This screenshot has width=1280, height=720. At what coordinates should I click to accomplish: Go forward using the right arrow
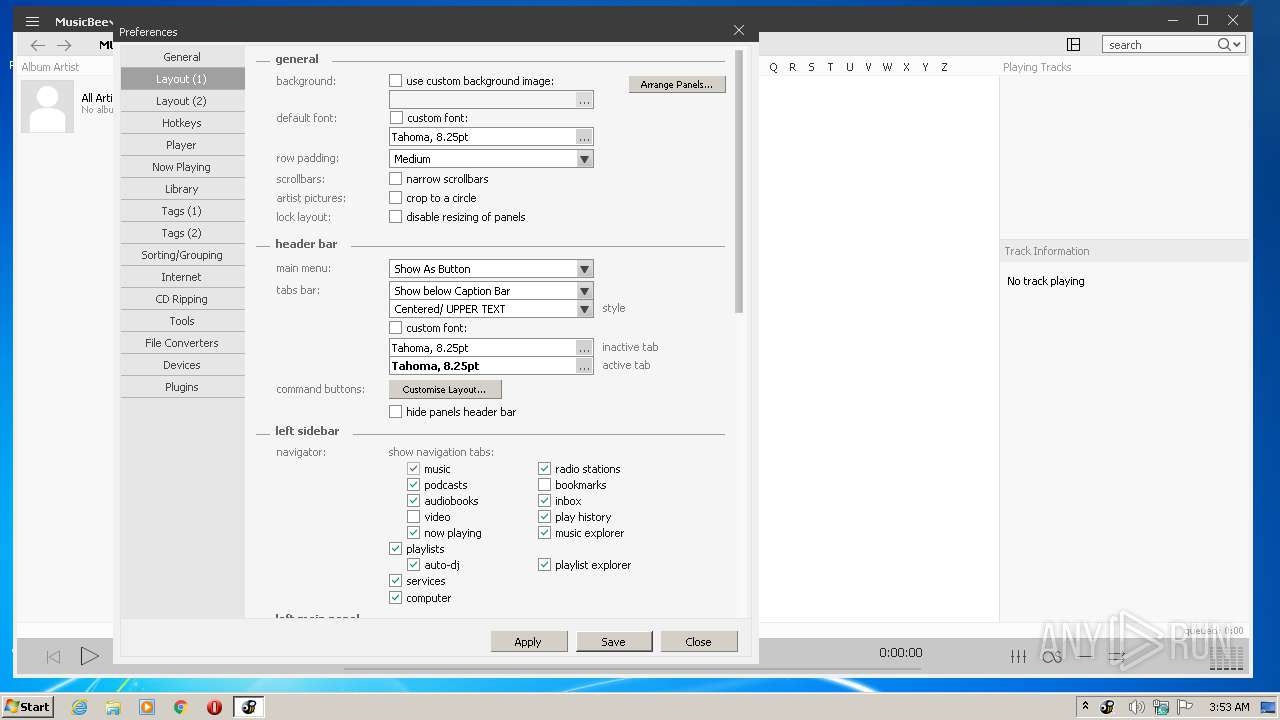pyautogui.click(x=64, y=45)
